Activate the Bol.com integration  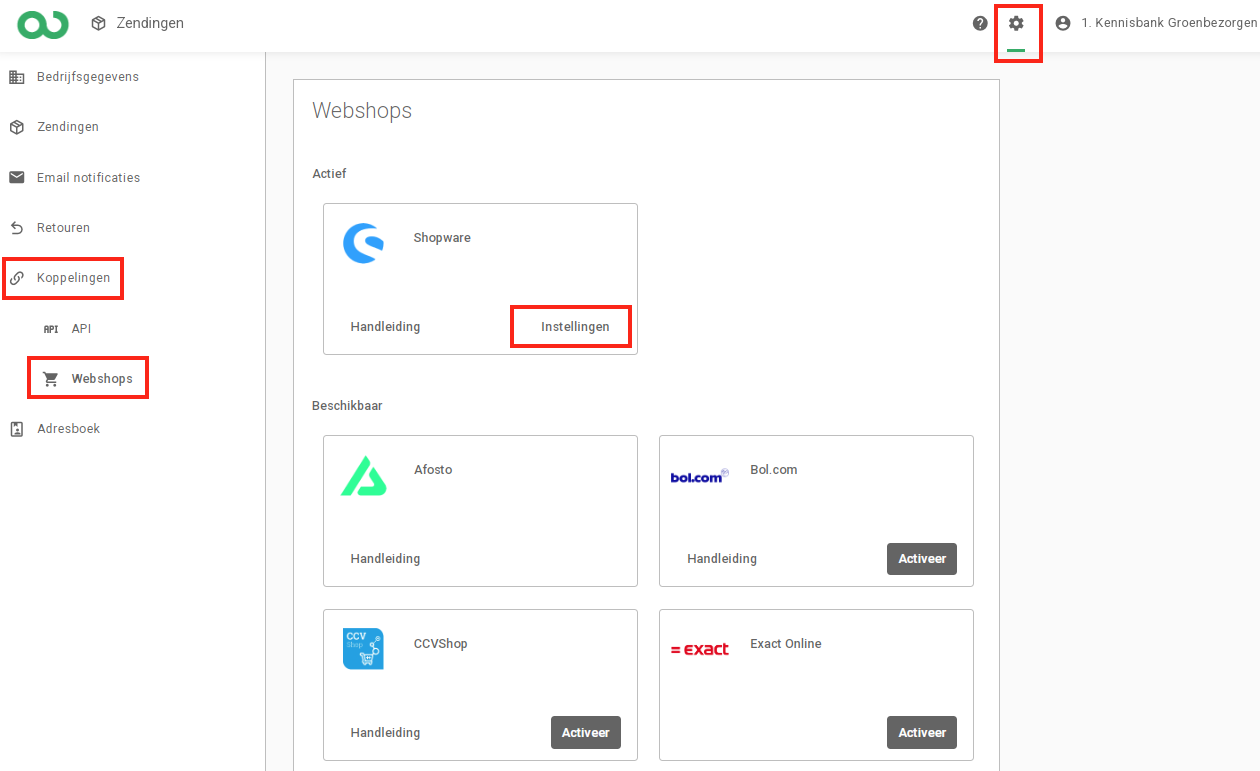click(921, 559)
